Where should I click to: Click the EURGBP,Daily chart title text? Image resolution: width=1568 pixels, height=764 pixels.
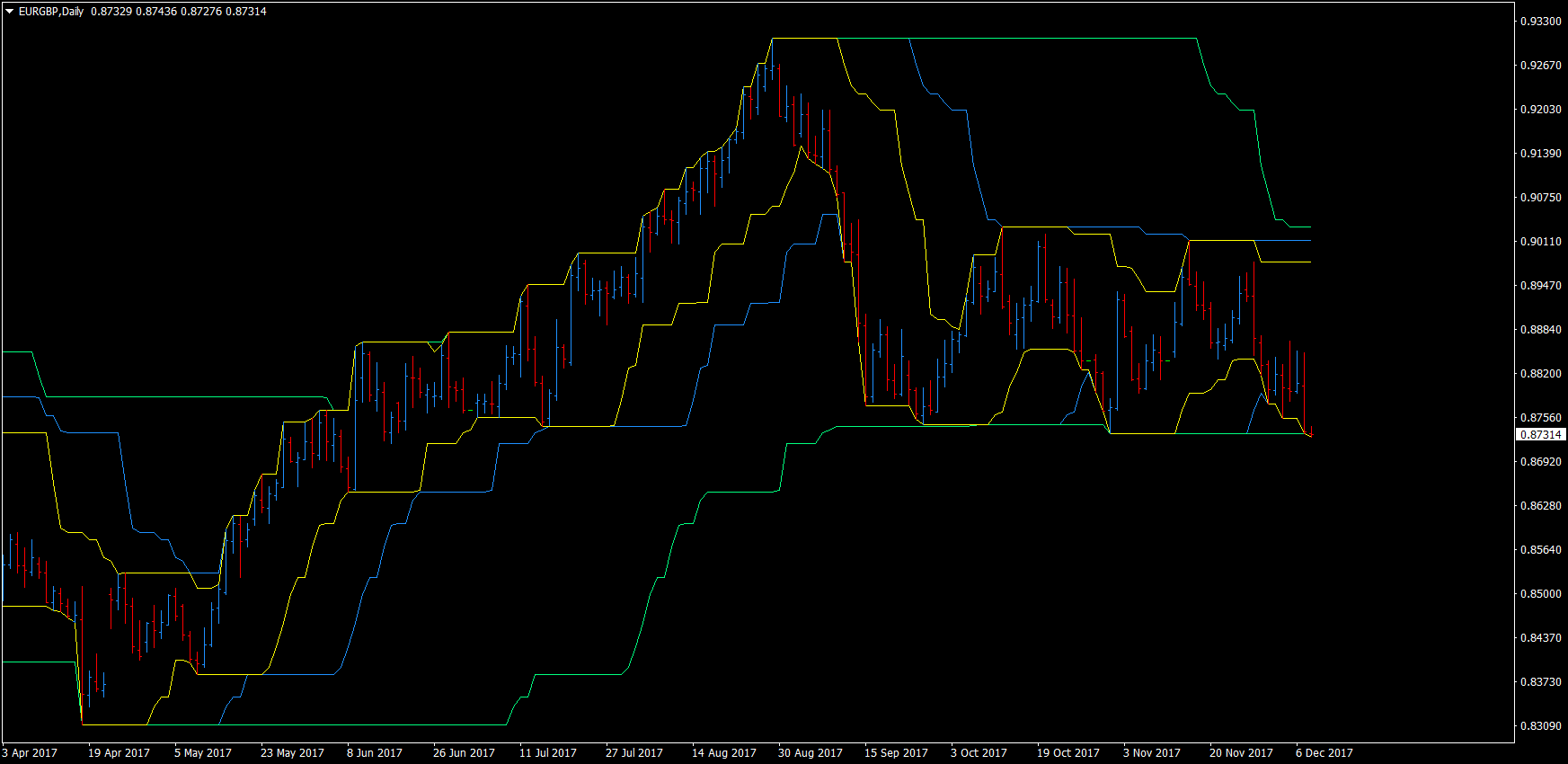click(51, 12)
